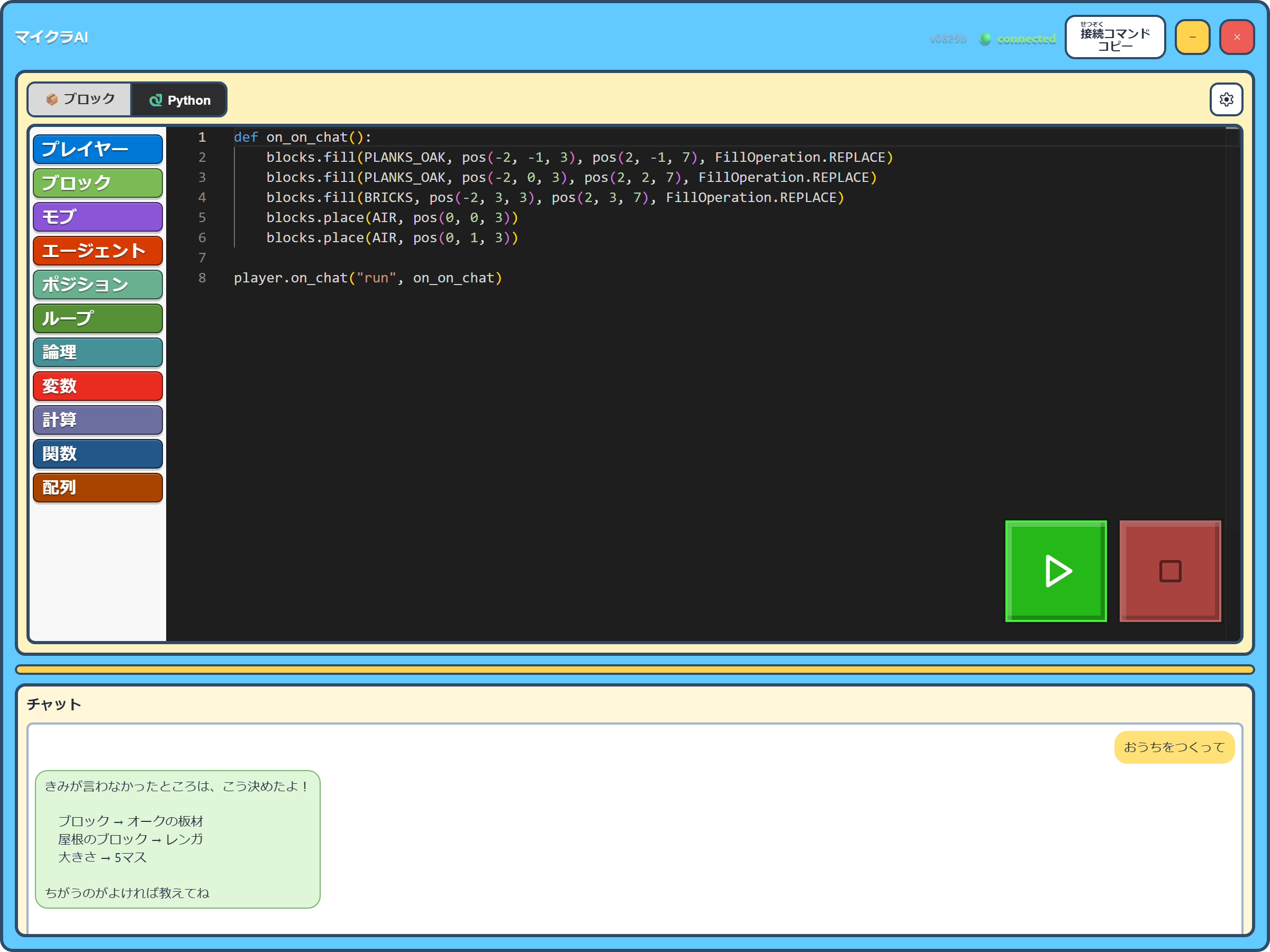The image size is (1270, 952).
Task: Click the editor vertical scrollbar
Action: 1232,383
